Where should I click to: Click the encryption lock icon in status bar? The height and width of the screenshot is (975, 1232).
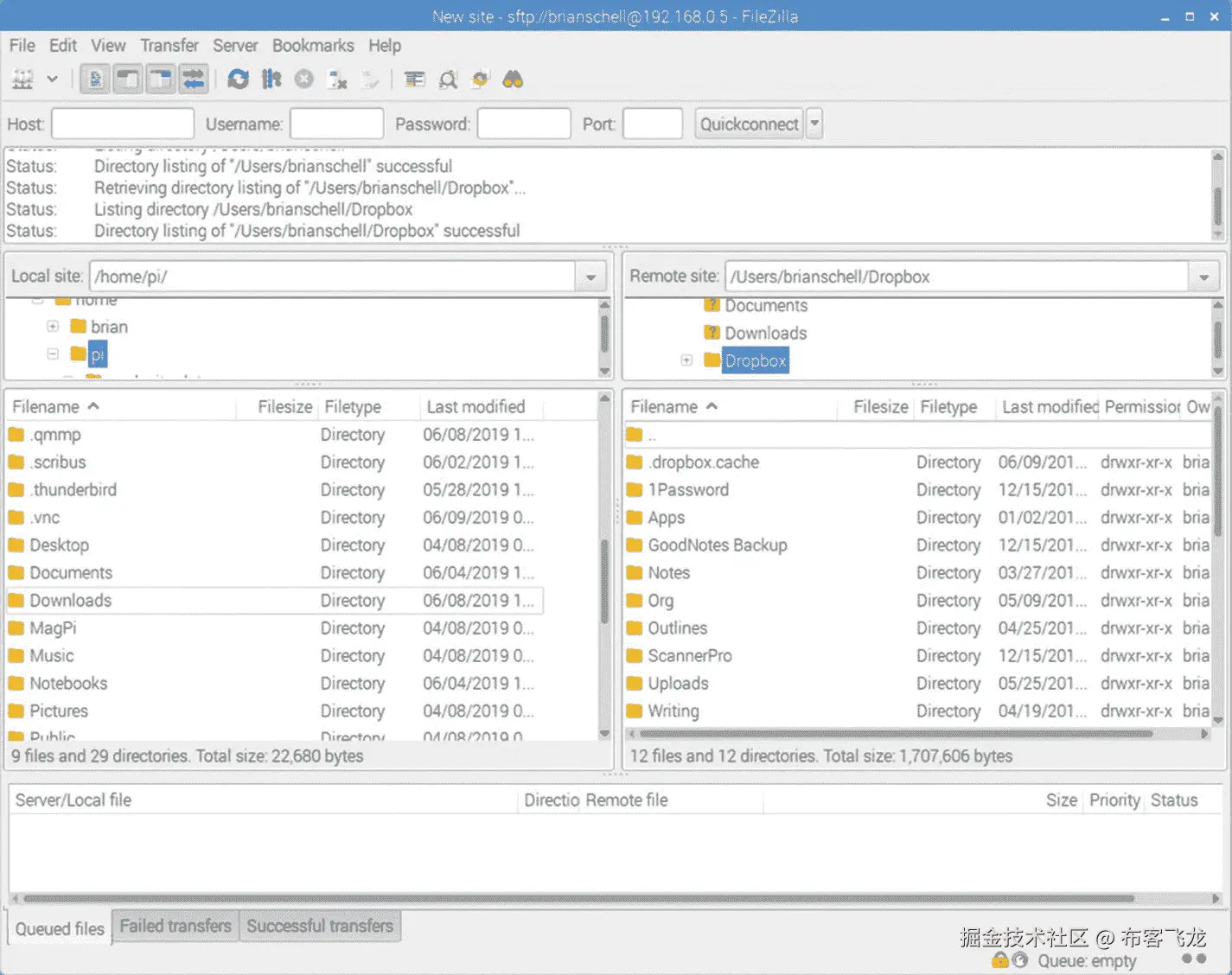pos(1000,959)
